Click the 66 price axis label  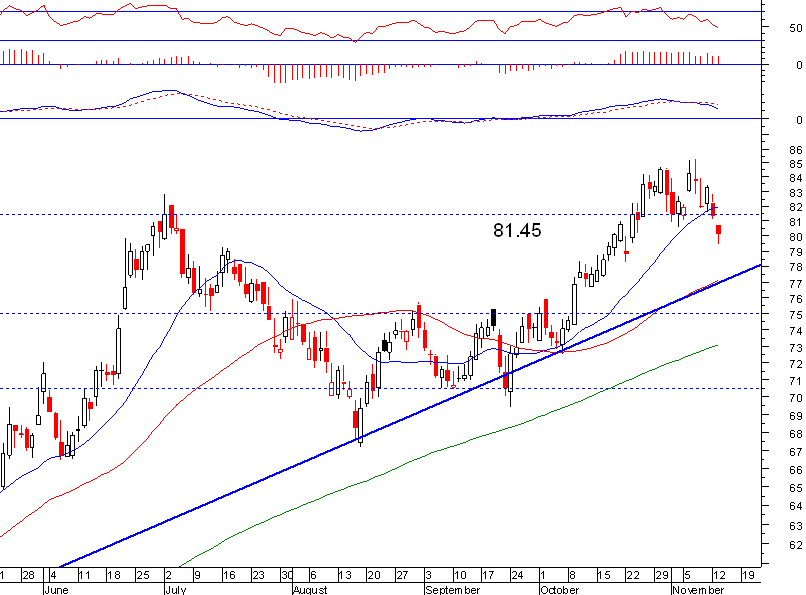pyautogui.click(x=796, y=470)
